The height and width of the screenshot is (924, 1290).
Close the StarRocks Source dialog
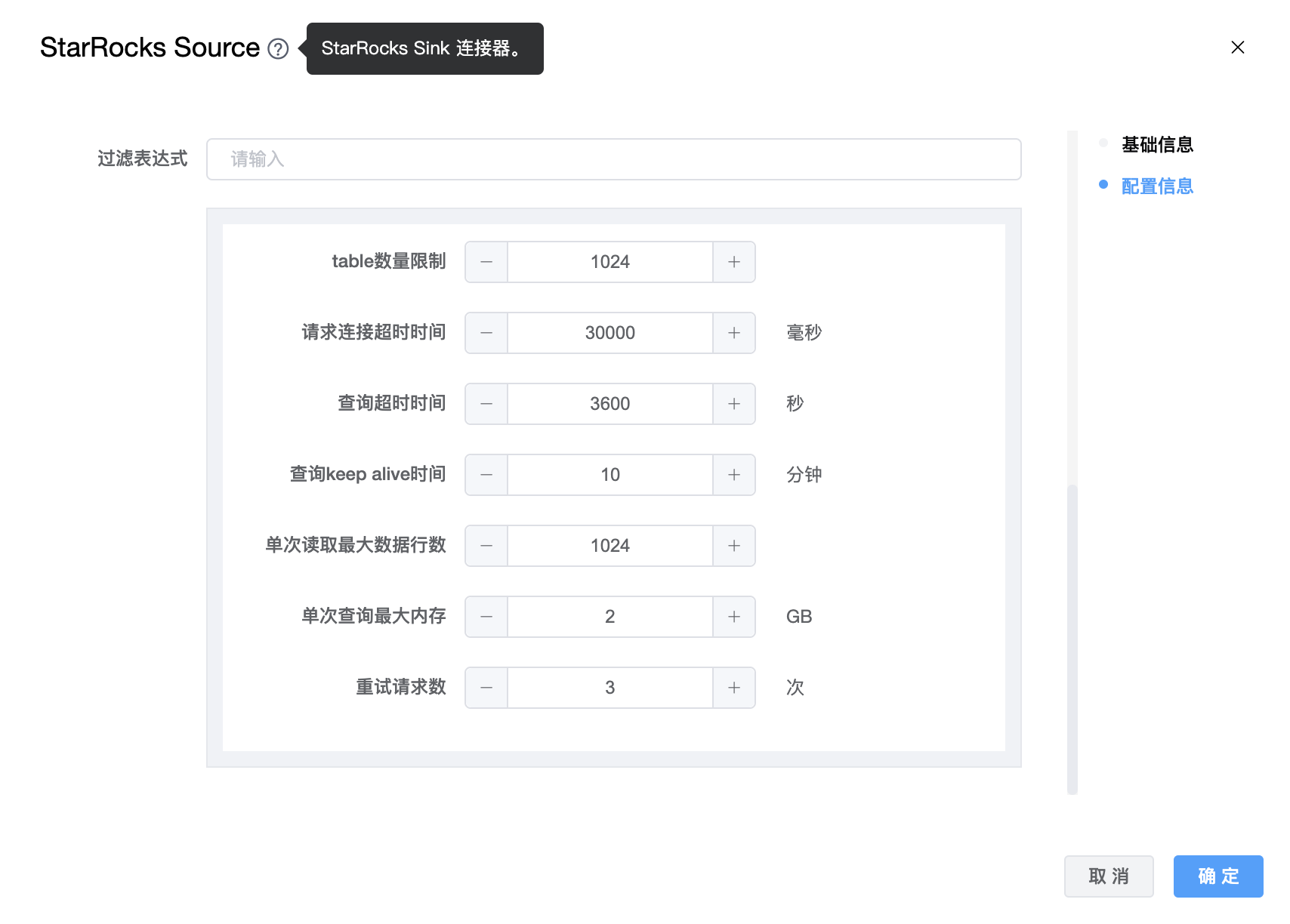click(x=1237, y=48)
